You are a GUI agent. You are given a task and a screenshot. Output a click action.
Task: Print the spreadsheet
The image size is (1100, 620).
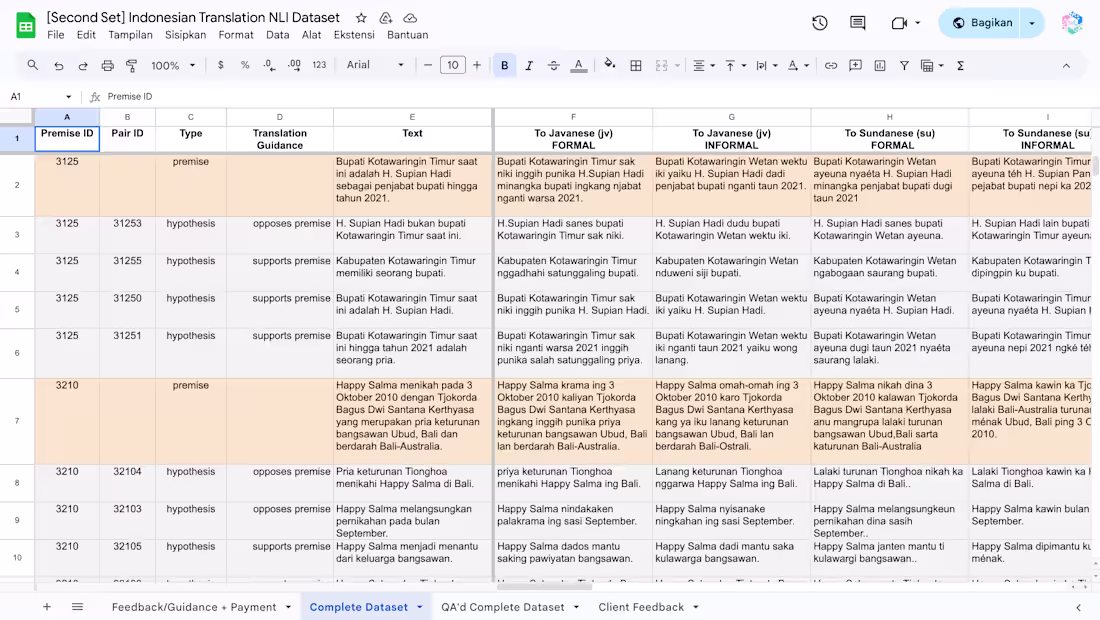pos(107,65)
